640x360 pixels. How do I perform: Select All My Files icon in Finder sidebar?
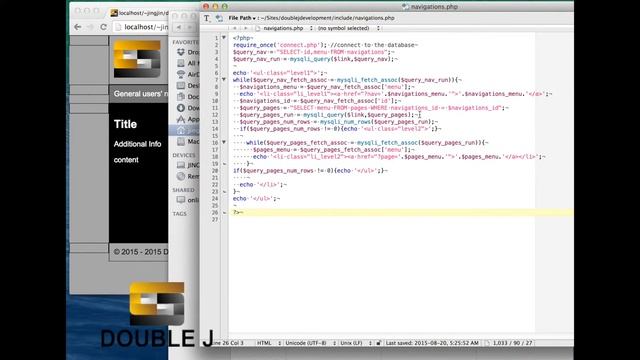181,63
